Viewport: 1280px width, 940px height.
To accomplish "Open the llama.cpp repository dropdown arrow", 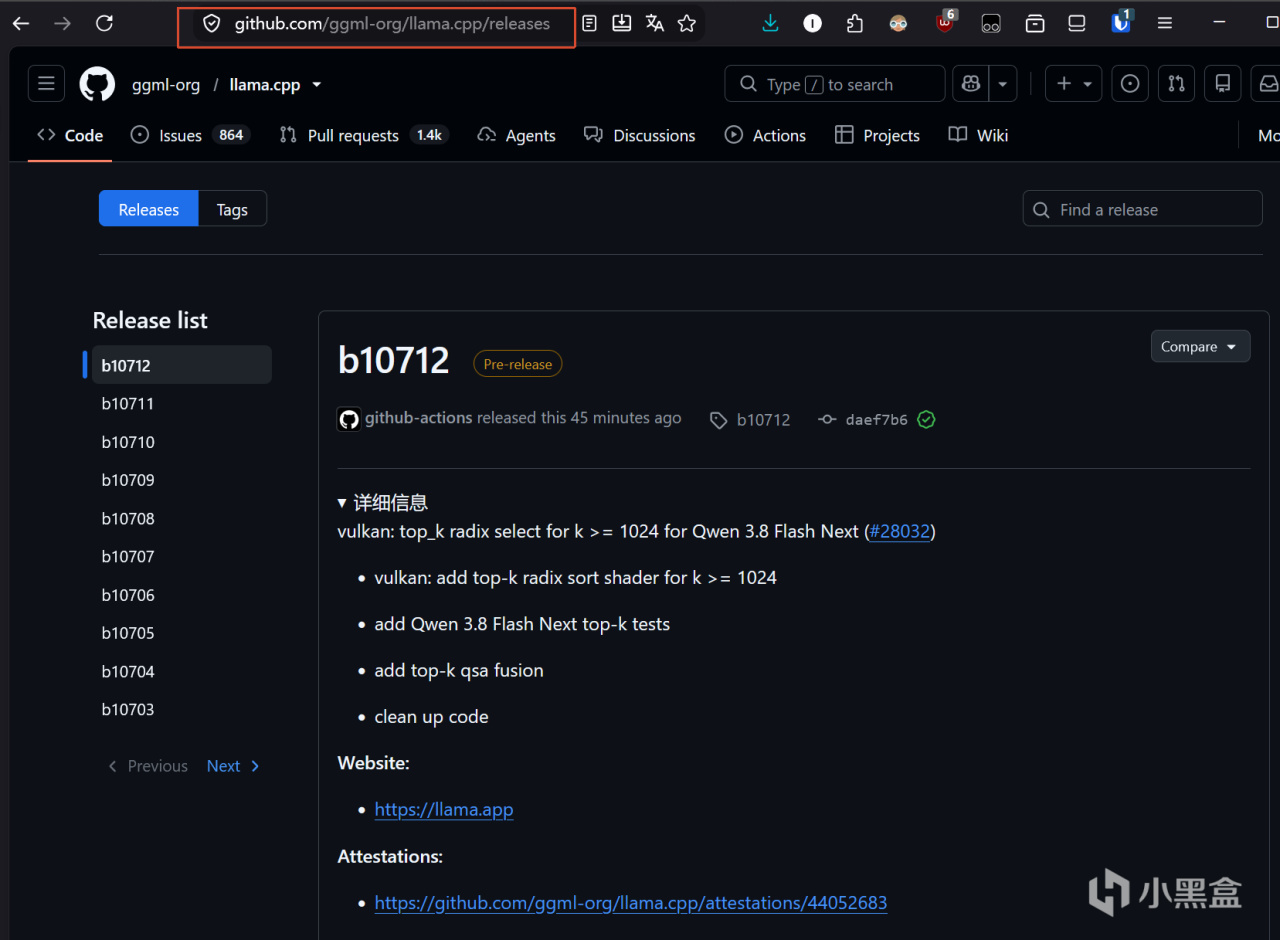I will pyautogui.click(x=317, y=85).
